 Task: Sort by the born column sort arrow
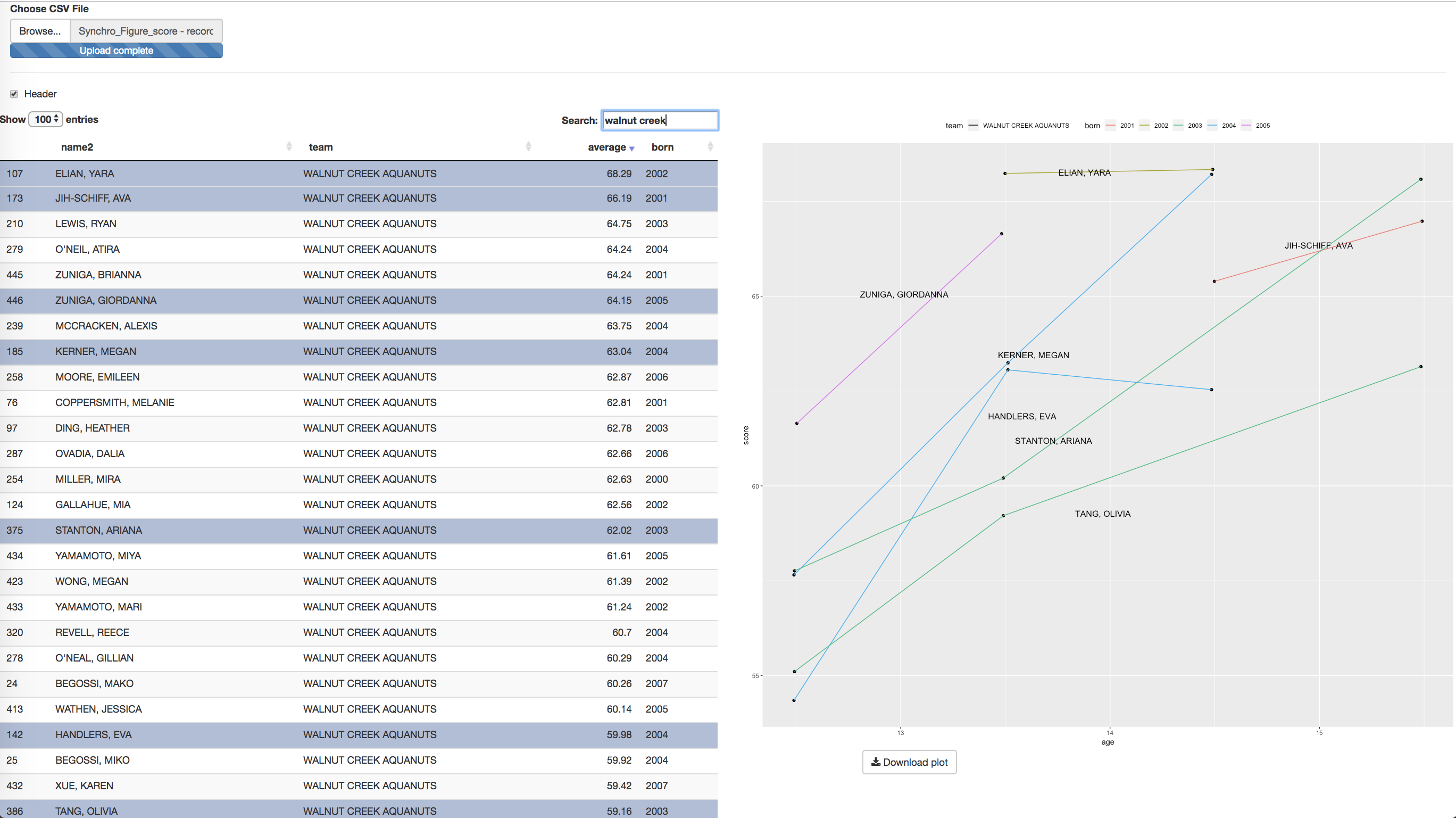pyautogui.click(x=711, y=146)
